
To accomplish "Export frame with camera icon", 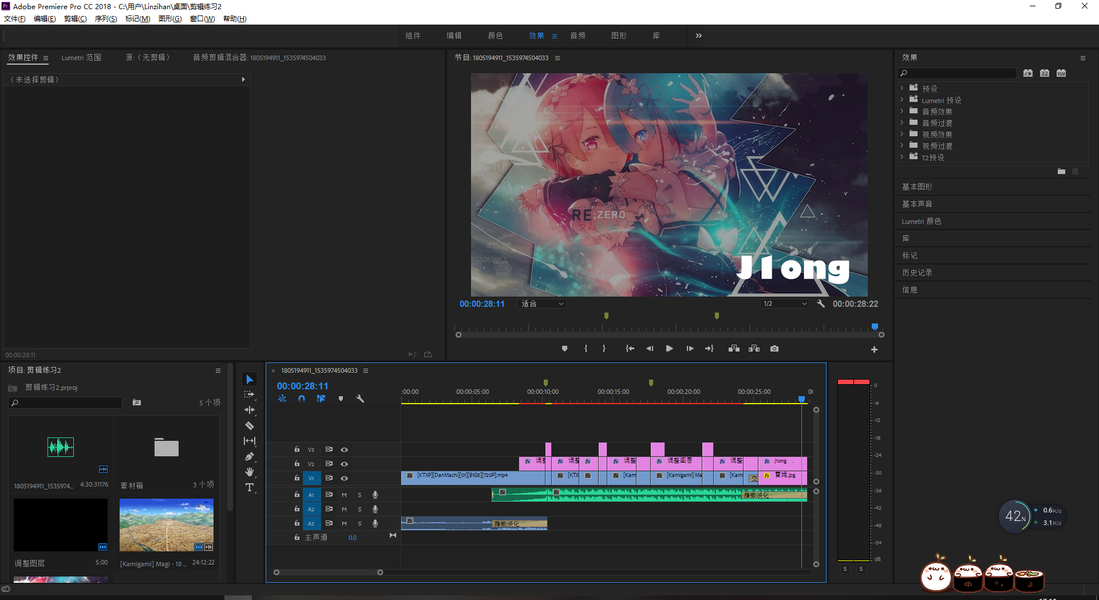I will [x=774, y=348].
